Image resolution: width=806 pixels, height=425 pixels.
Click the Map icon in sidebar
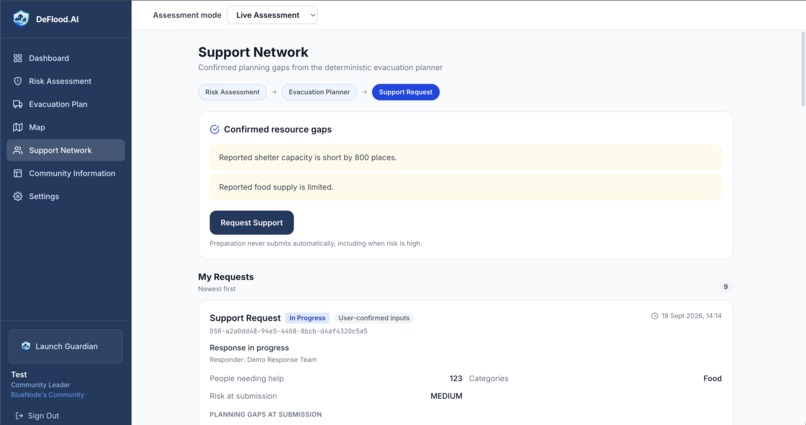[x=18, y=127]
